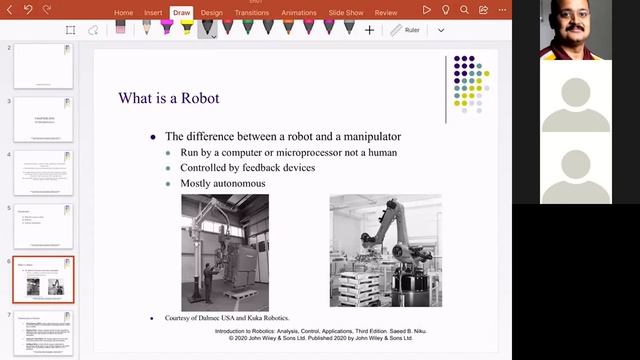Select the eraser tool
Screen dimensions: 640x360
120,27
